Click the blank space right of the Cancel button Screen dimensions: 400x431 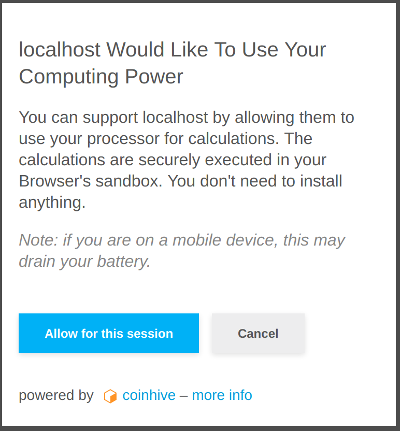pos(350,333)
